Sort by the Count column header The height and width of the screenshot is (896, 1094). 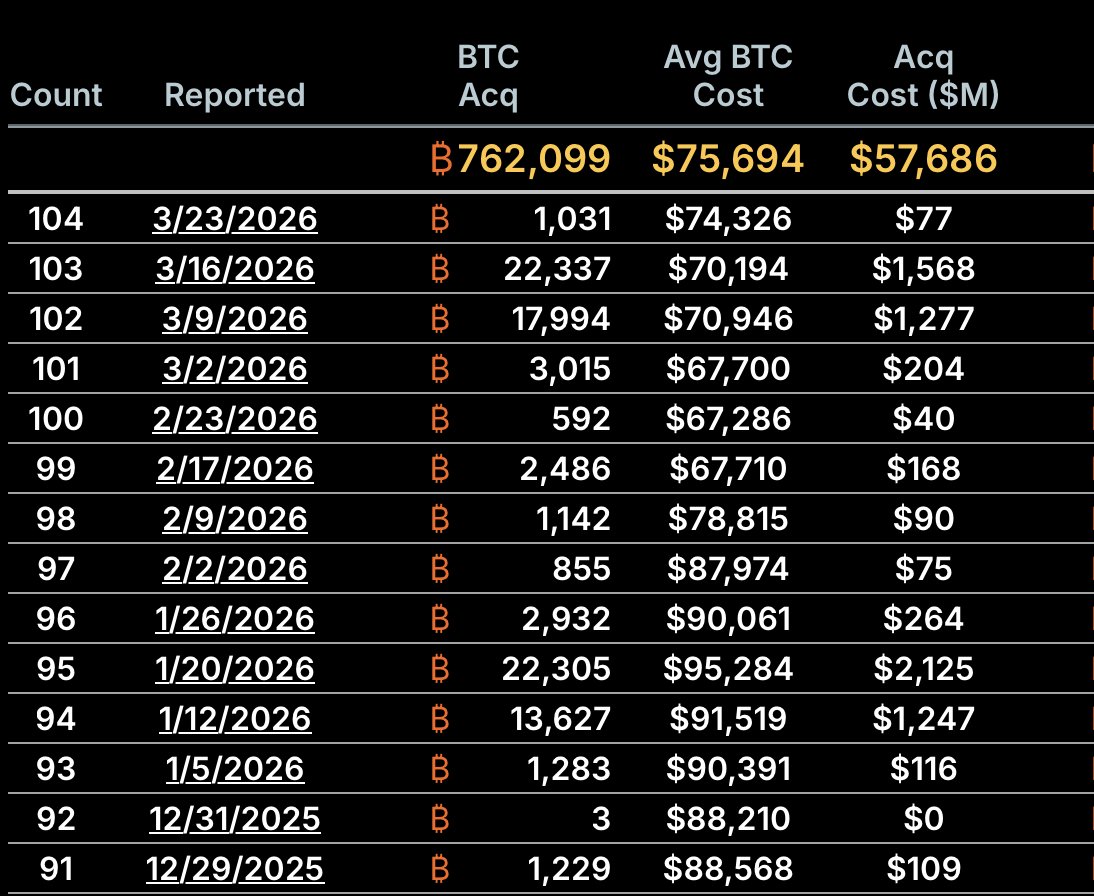click(x=56, y=95)
